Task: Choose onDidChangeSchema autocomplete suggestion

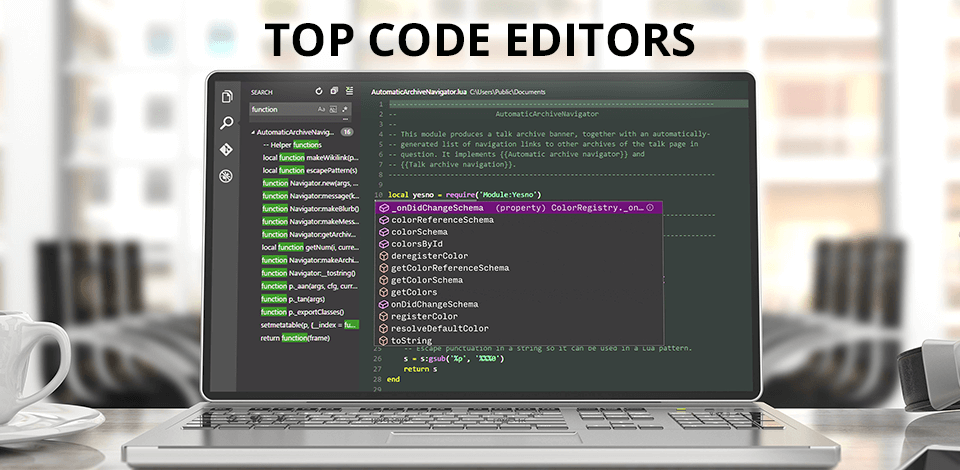Action: click(519, 304)
